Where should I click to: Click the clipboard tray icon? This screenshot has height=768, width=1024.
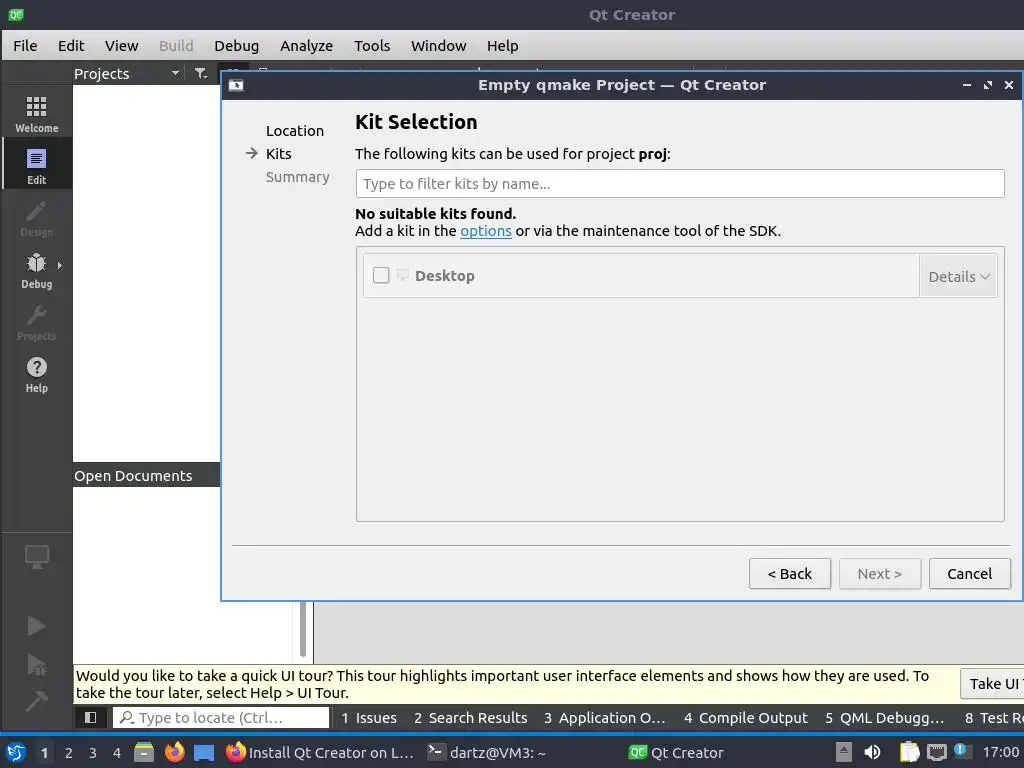(x=909, y=752)
